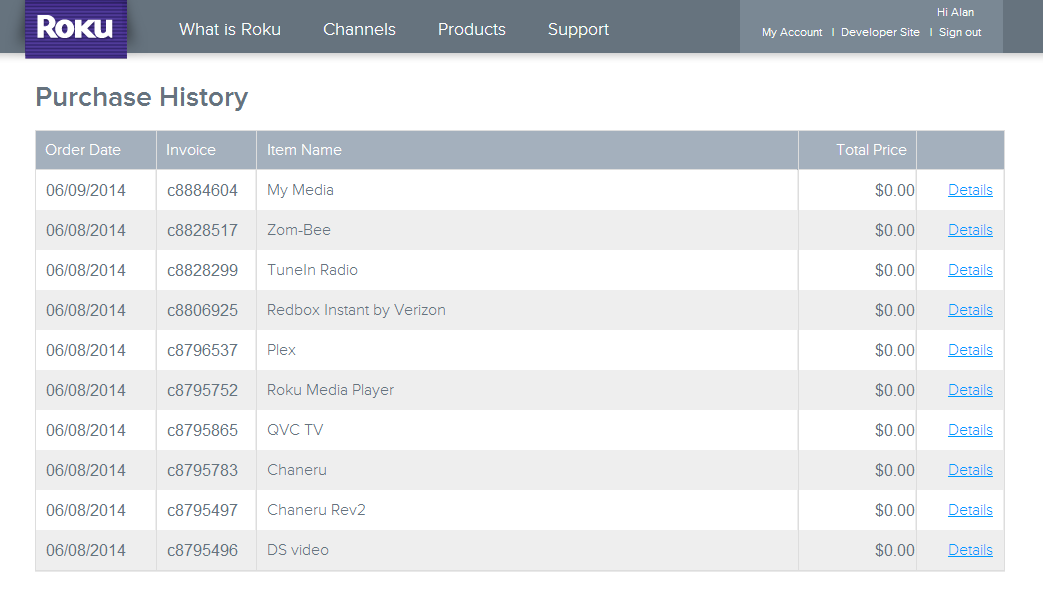Viewport: 1043px width, 594px height.
Task: Select invoice number c8795752
Action: [202, 390]
